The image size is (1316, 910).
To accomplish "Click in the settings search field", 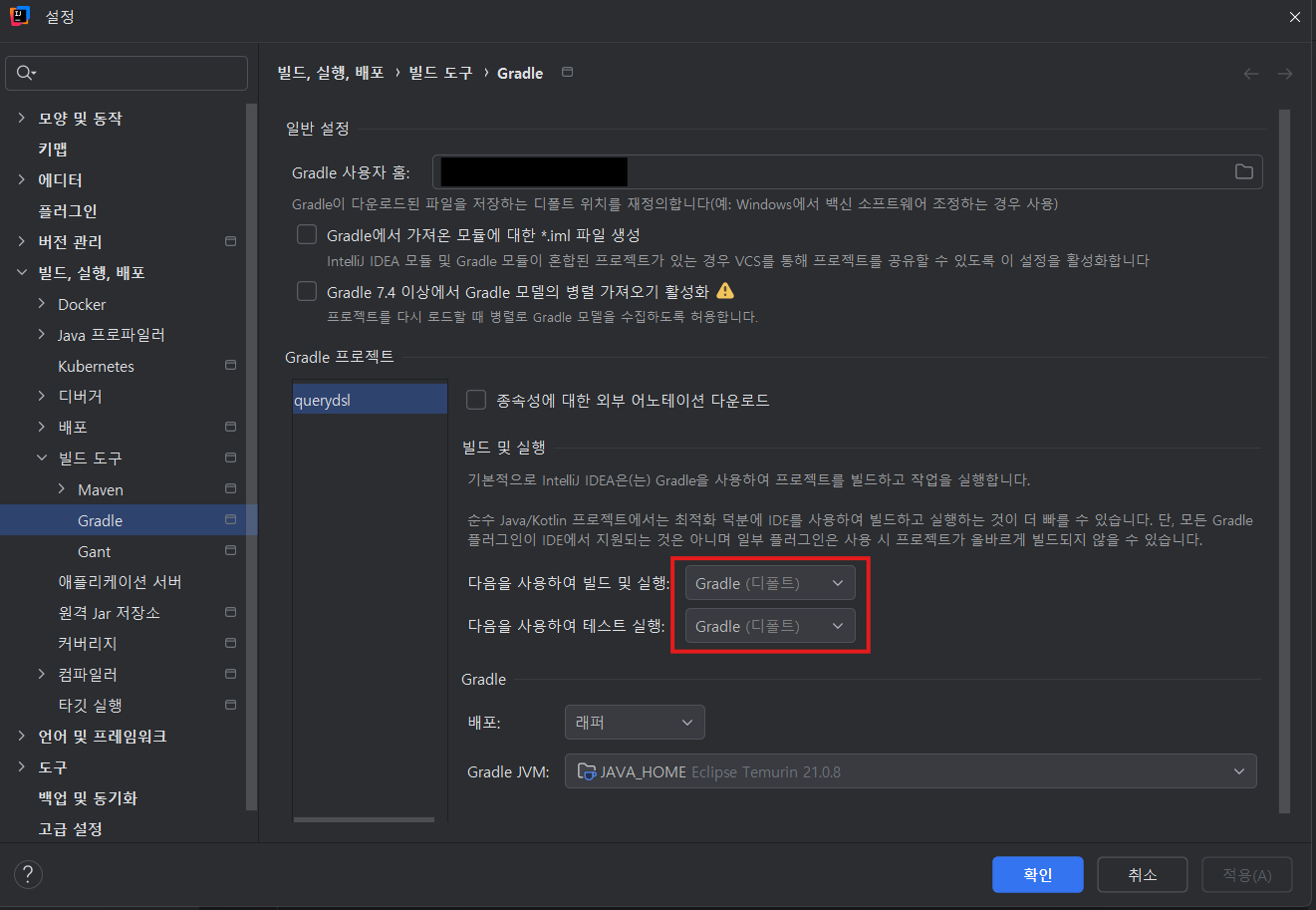I will [127, 73].
